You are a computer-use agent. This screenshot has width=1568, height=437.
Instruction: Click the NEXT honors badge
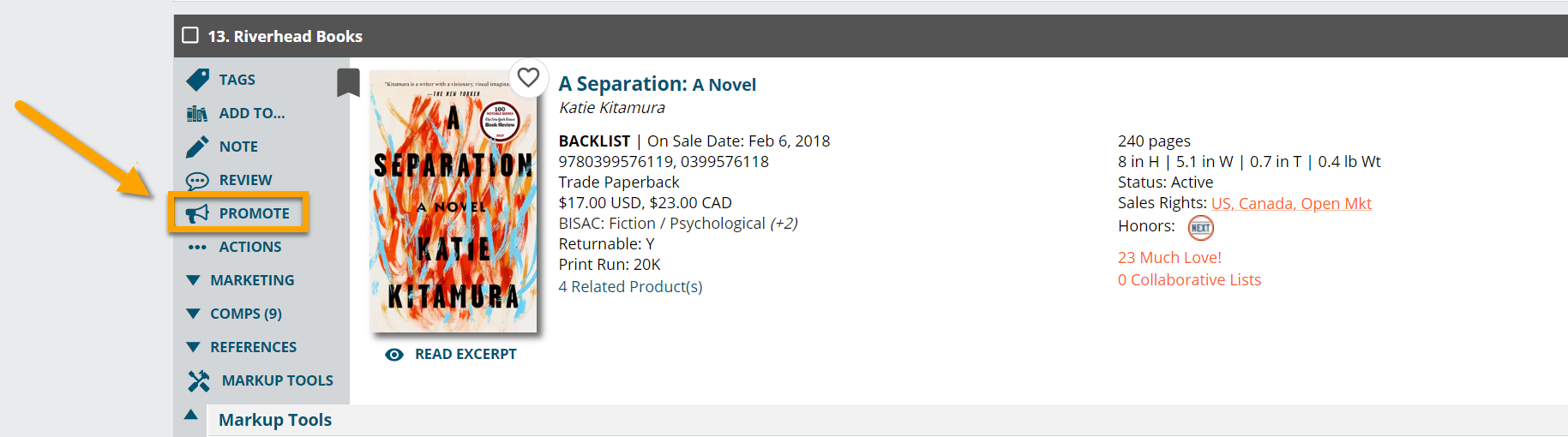(1200, 227)
